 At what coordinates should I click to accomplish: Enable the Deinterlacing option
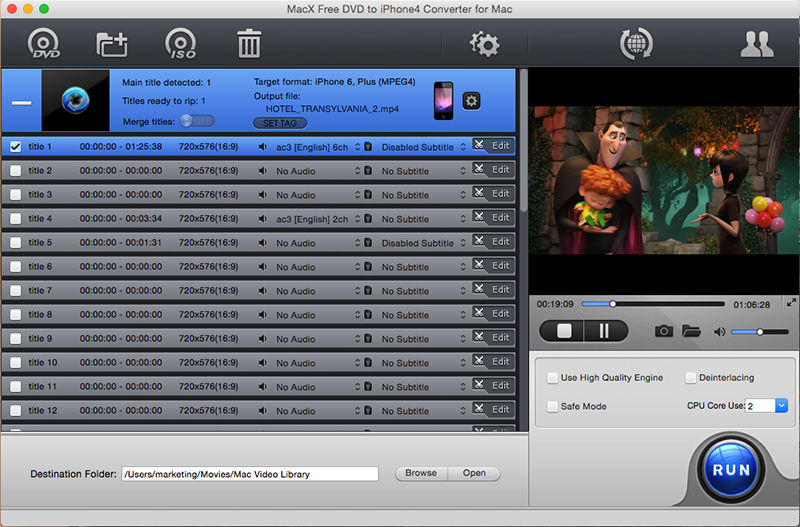point(690,378)
